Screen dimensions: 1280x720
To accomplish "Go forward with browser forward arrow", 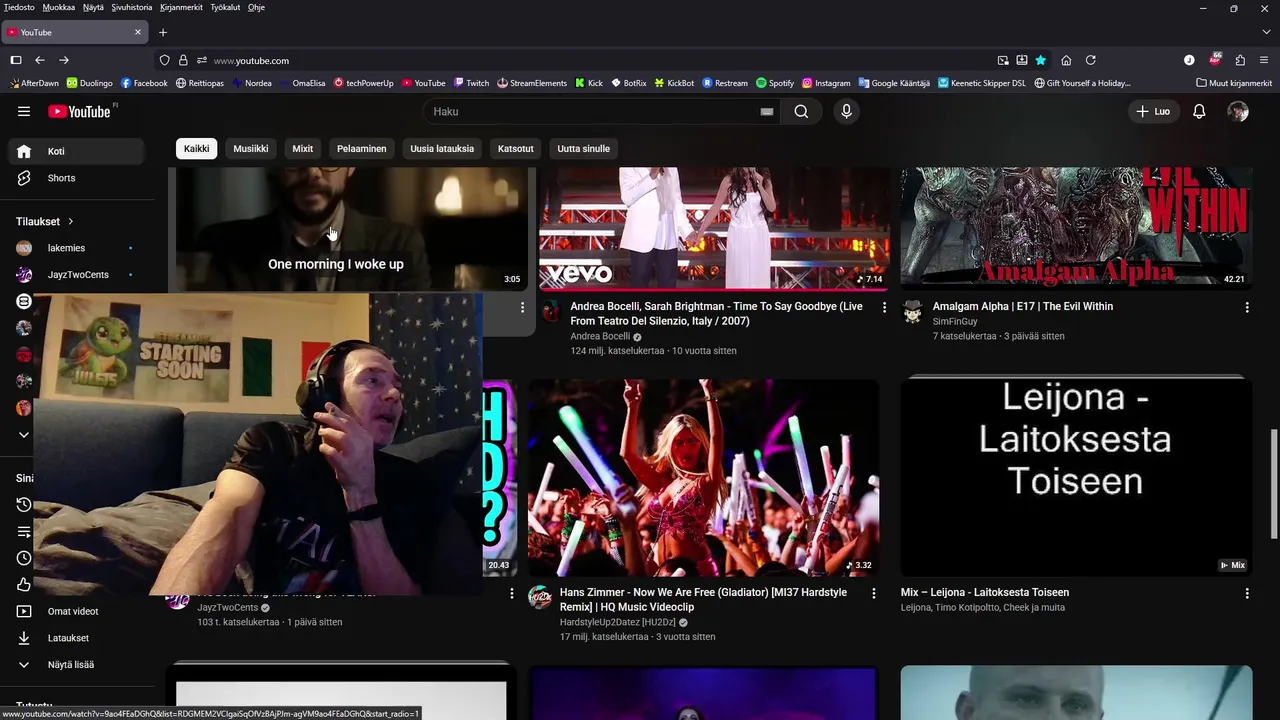I will 64,60.
